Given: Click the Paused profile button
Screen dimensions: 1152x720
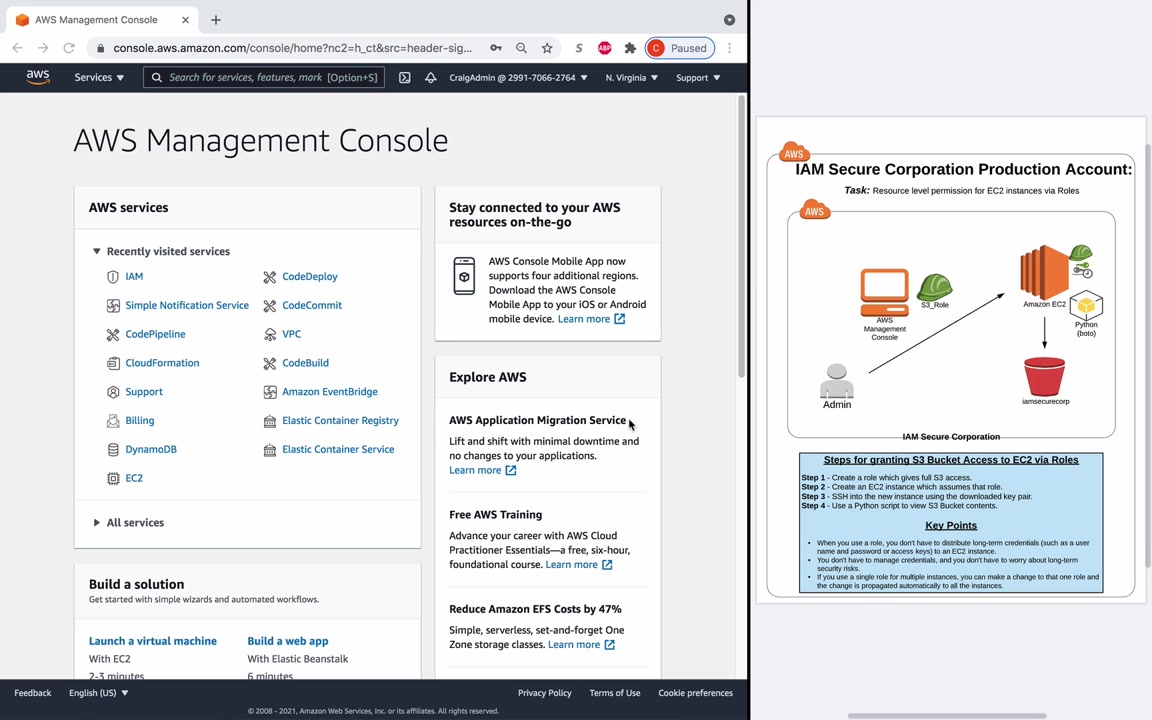Looking at the screenshot, I should (x=680, y=48).
